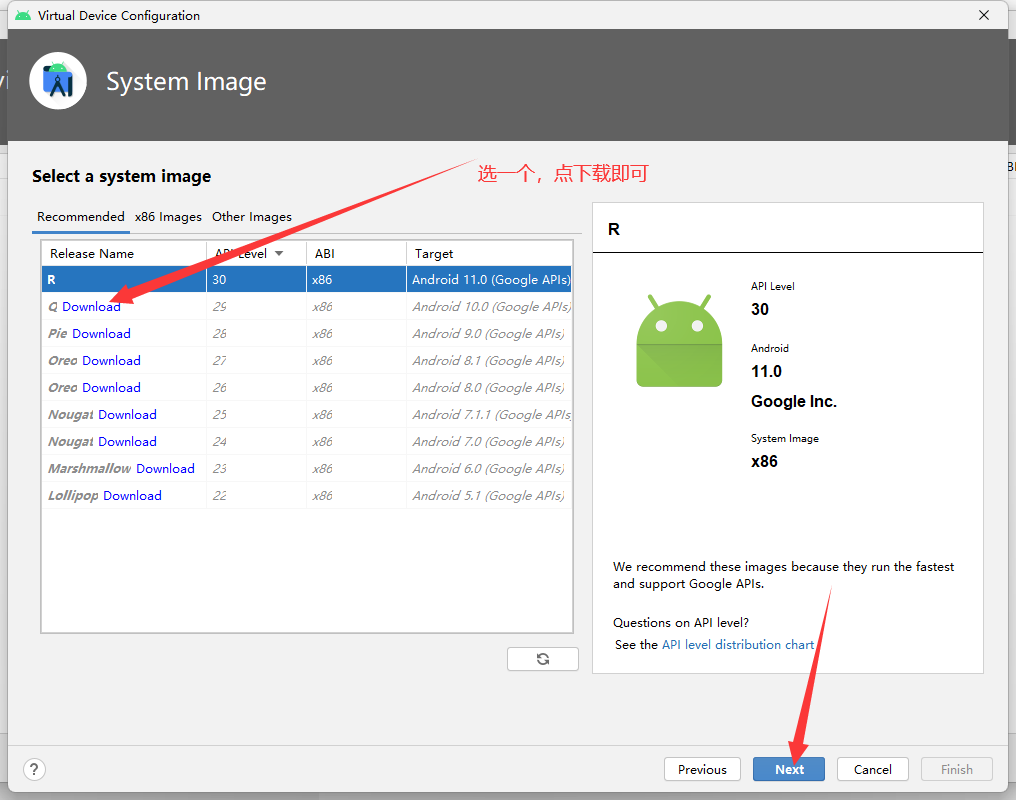Image resolution: width=1016 pixels, height=800 pixels.
Task: Open the help question mark icon
Action: coord(34,769)
